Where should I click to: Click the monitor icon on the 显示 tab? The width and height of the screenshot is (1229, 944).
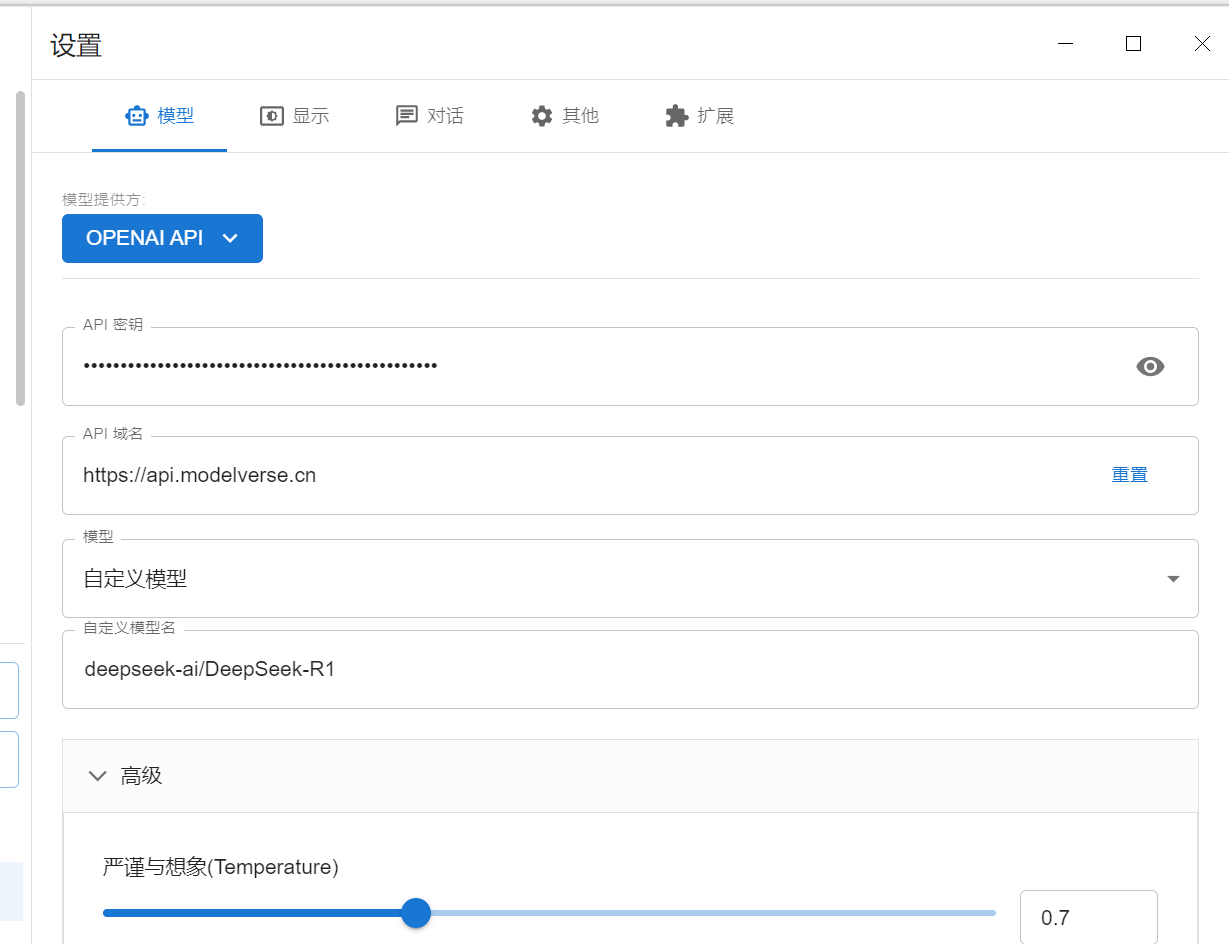click(271, 115)
